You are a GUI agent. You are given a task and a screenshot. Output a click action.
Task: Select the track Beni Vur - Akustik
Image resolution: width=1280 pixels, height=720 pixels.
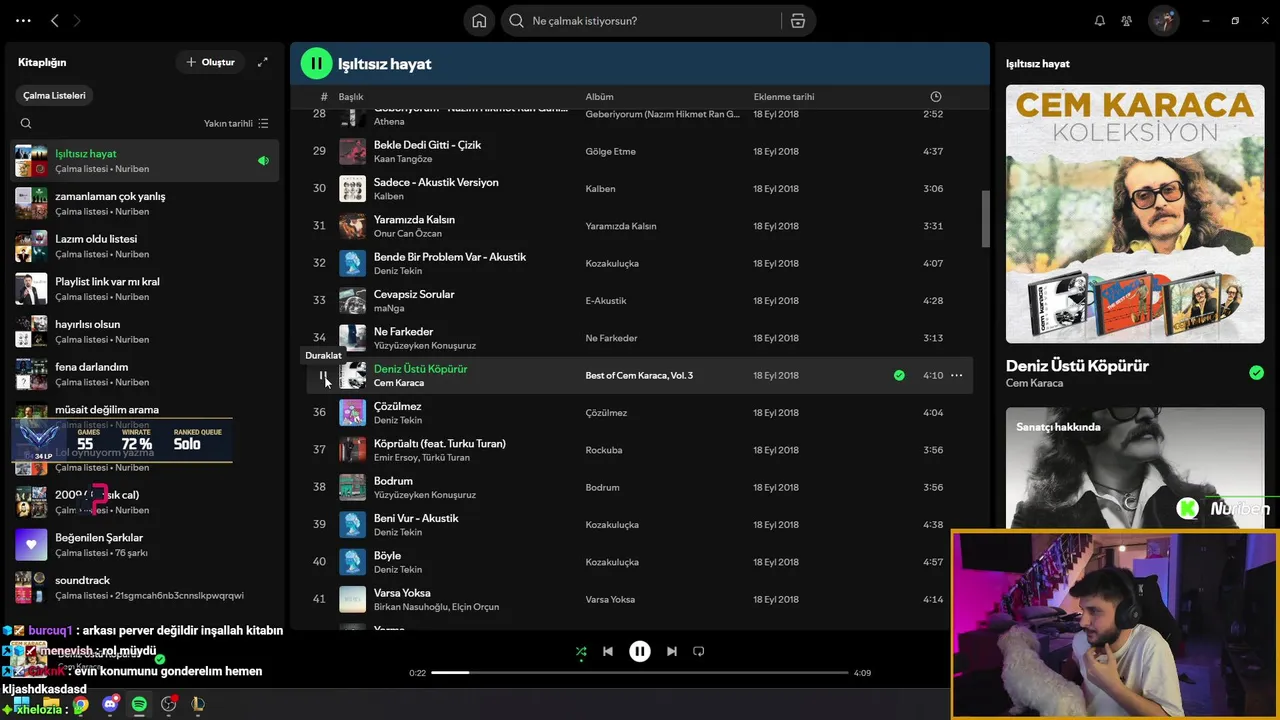pos(416,518)
